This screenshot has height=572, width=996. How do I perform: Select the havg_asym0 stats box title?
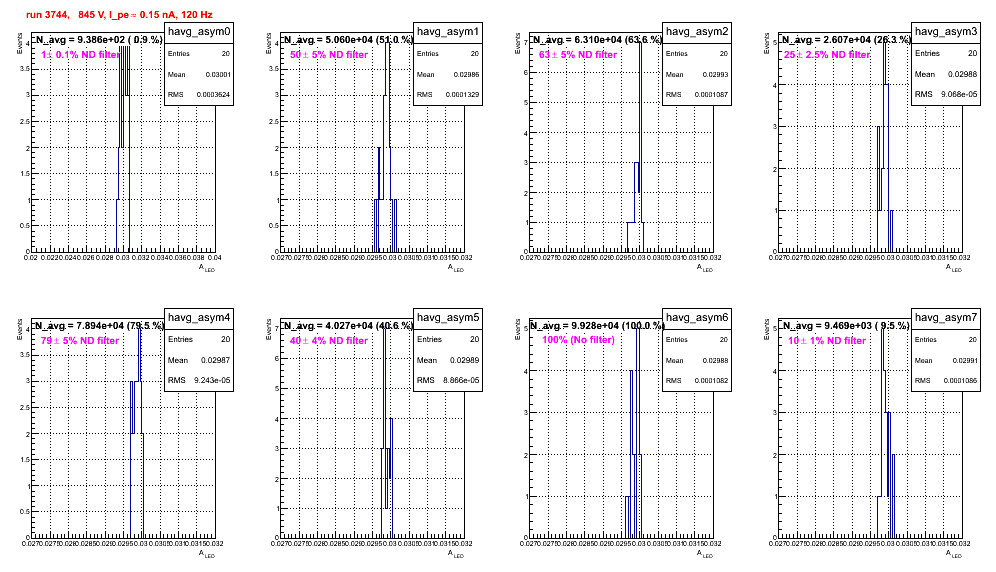(199, 32)
